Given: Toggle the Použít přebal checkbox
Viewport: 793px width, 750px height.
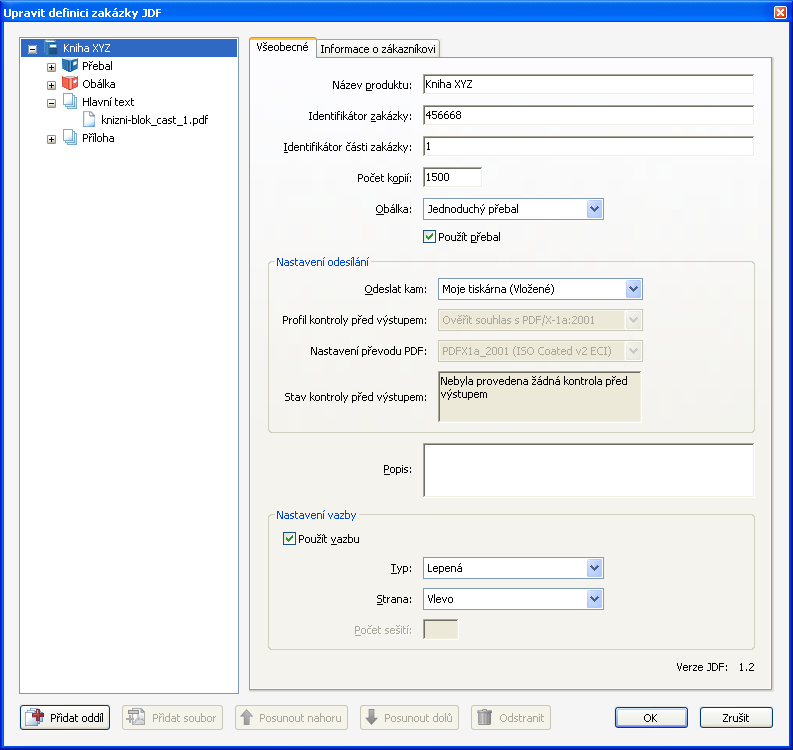Looking at the screenshot, I should pyautogui.click(x=429, y=237).
